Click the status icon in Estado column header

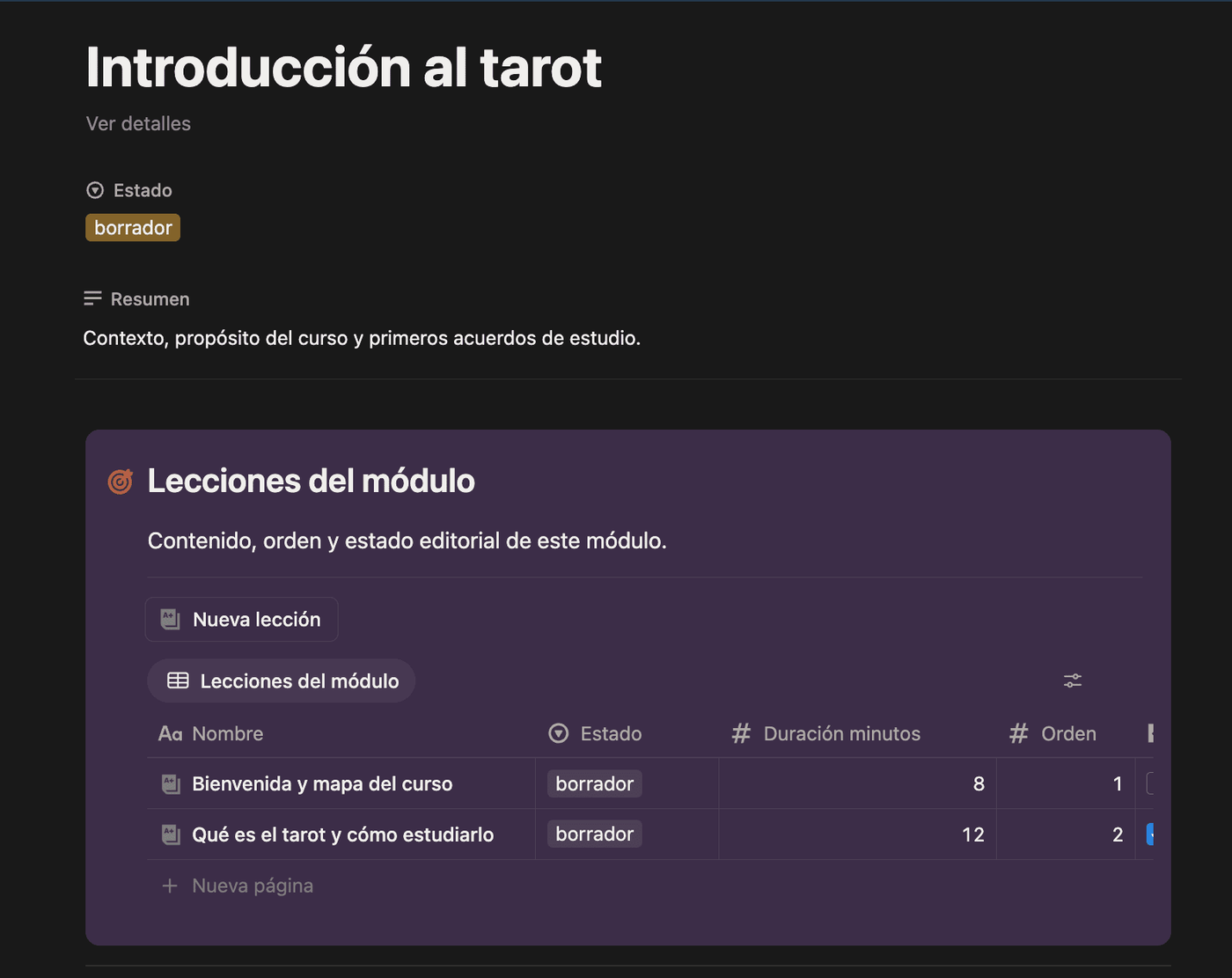[x=559, y=733]
